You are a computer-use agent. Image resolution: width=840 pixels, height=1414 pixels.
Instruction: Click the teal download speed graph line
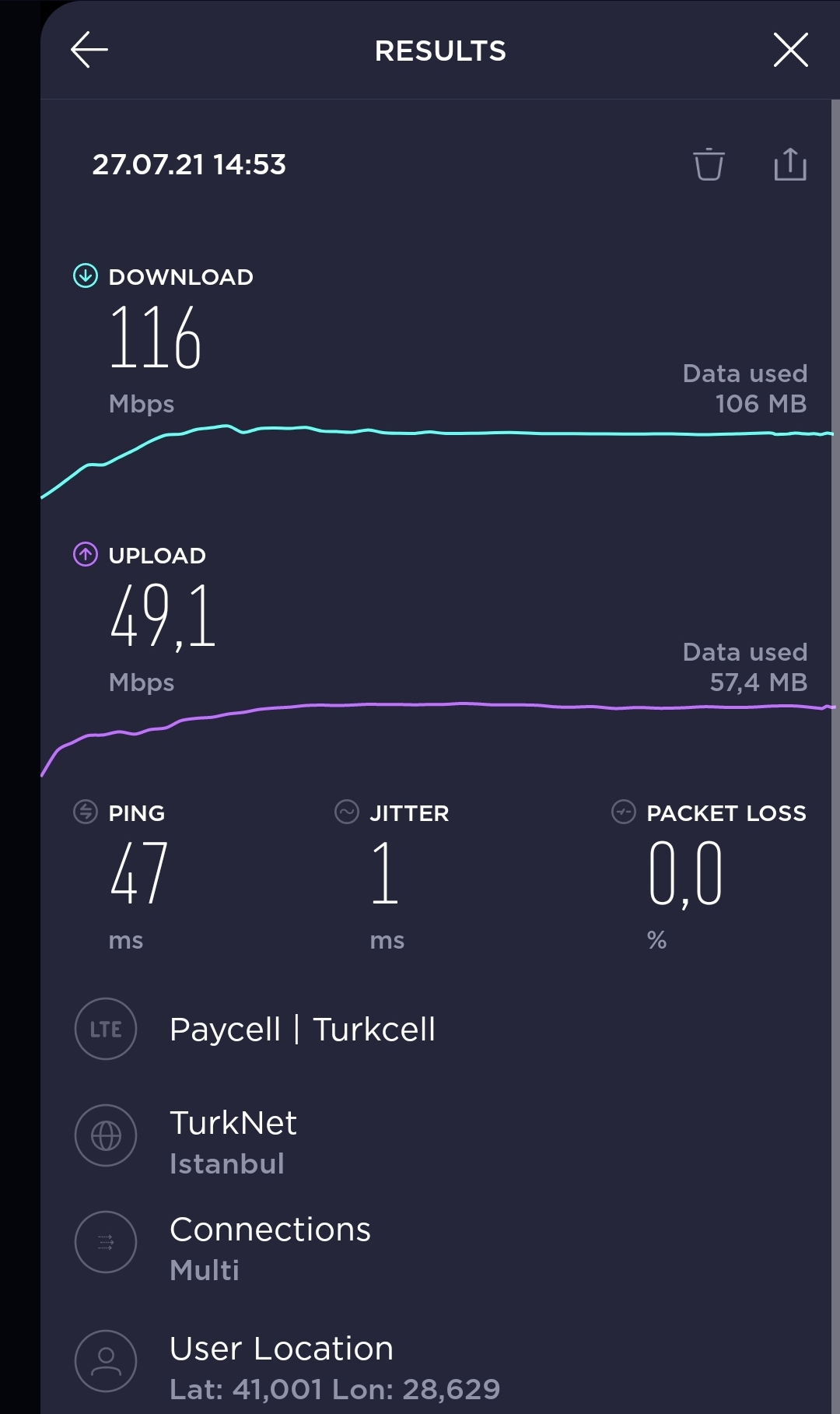[437, 461]
